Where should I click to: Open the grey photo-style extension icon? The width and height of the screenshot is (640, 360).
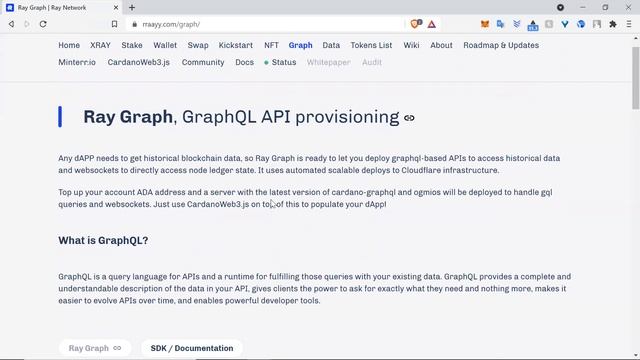coord(597,24)
